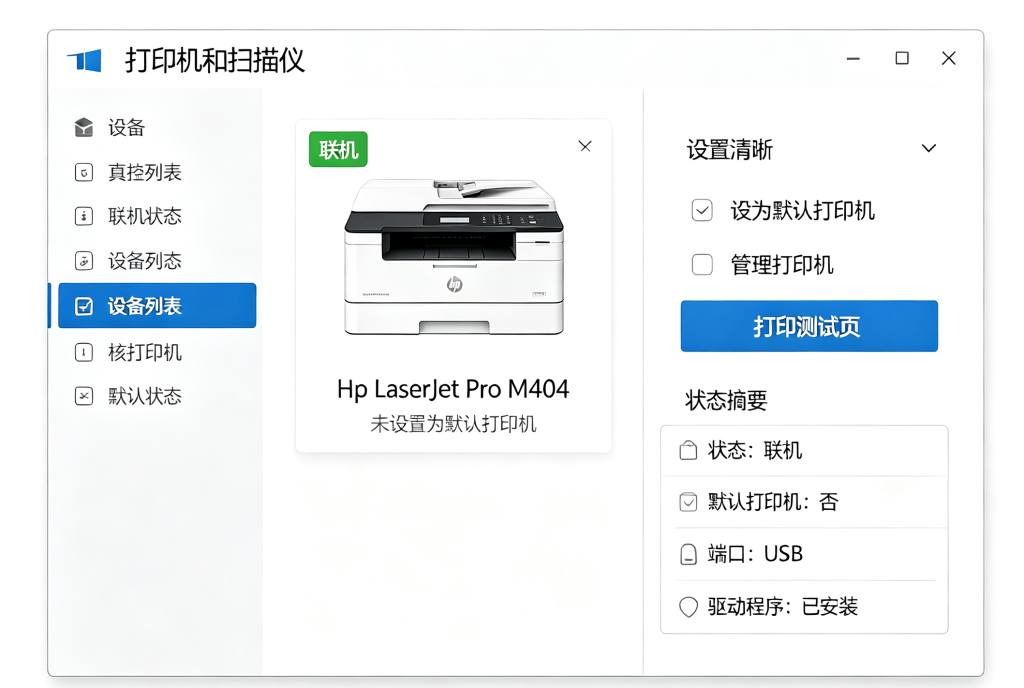Collapse the 设置清晰 section chevron
1024x688 pixels.
(x=929, y=149)
